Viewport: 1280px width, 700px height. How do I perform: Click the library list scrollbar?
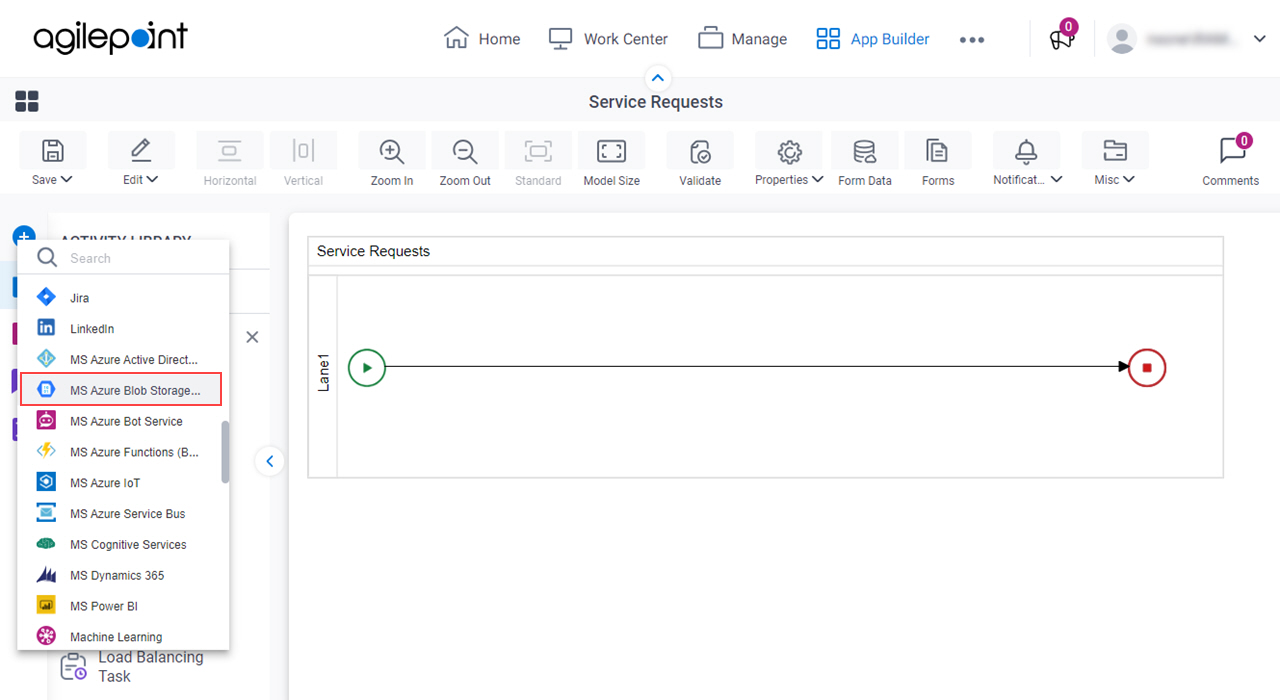[x=225, y=451]
